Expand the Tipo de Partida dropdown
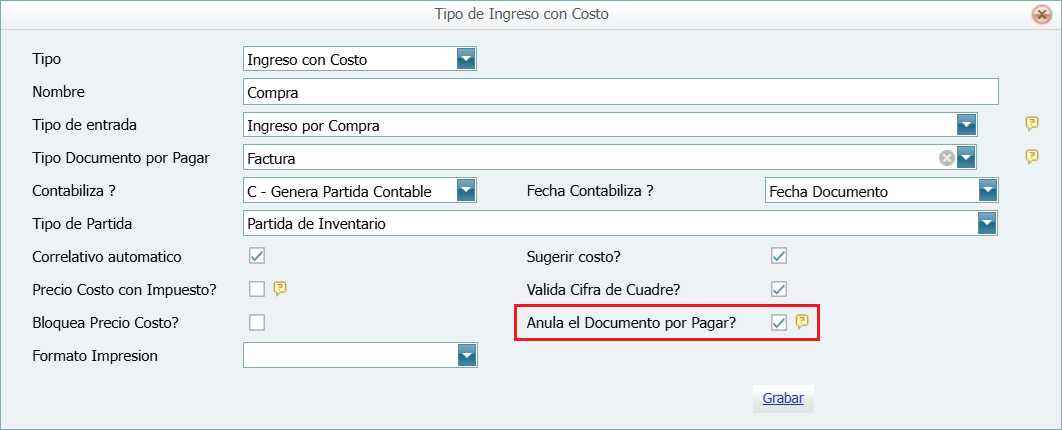The image size is (1062, 430). pyautogui.click(x=988, y=223)
